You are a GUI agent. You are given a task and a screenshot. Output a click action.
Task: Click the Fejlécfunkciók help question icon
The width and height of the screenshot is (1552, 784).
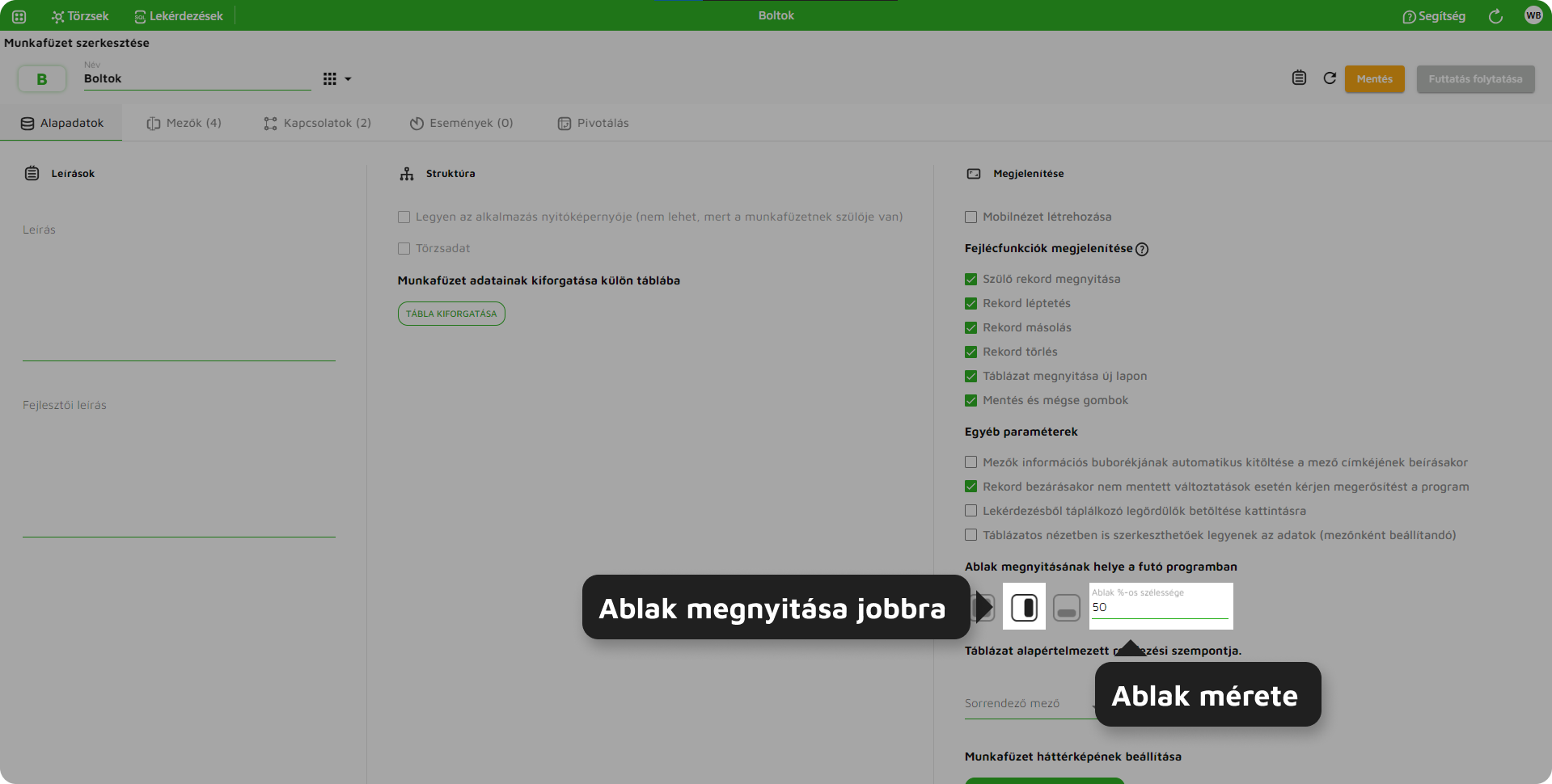tap(1142, 249)
